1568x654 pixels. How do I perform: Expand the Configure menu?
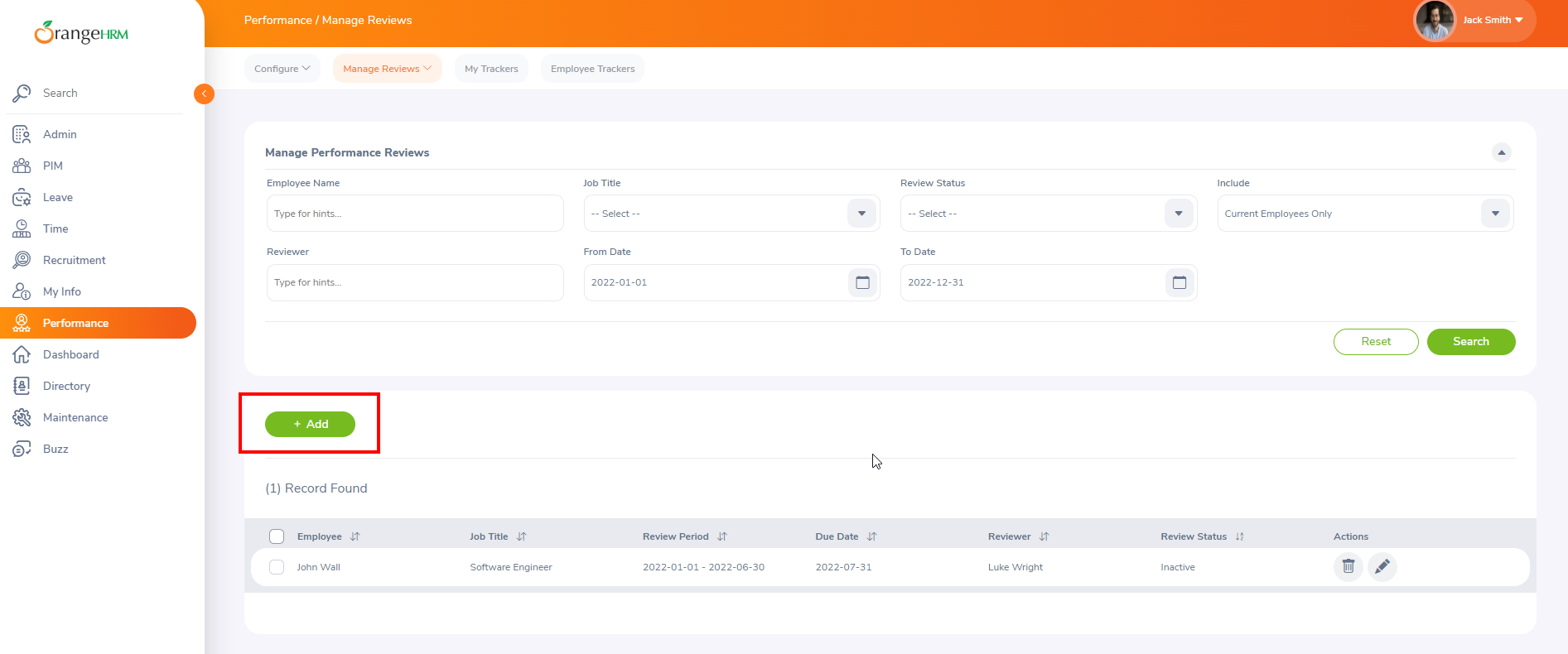[282, 69]
